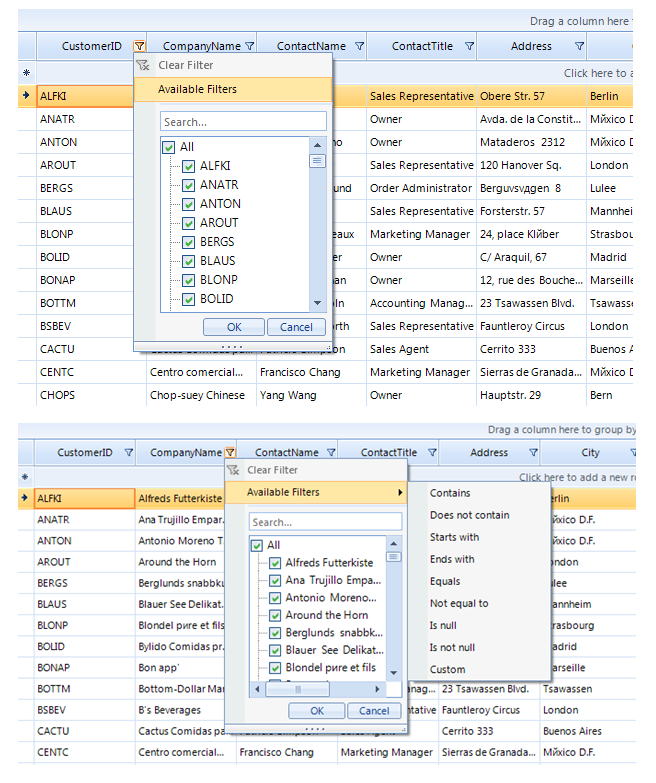Screen dimensions: 656x783
Task: Click Clear Filter icon in the CustomerID popup
Action: point(143,65)
